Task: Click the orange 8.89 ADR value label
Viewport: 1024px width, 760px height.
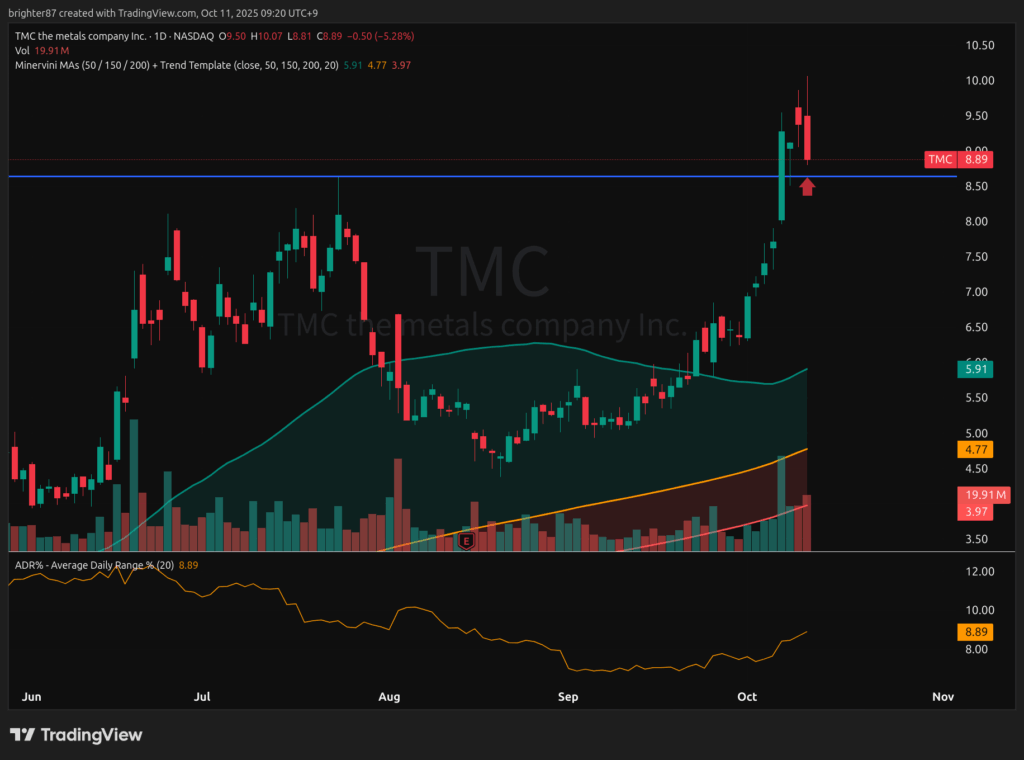Action: 976,632
